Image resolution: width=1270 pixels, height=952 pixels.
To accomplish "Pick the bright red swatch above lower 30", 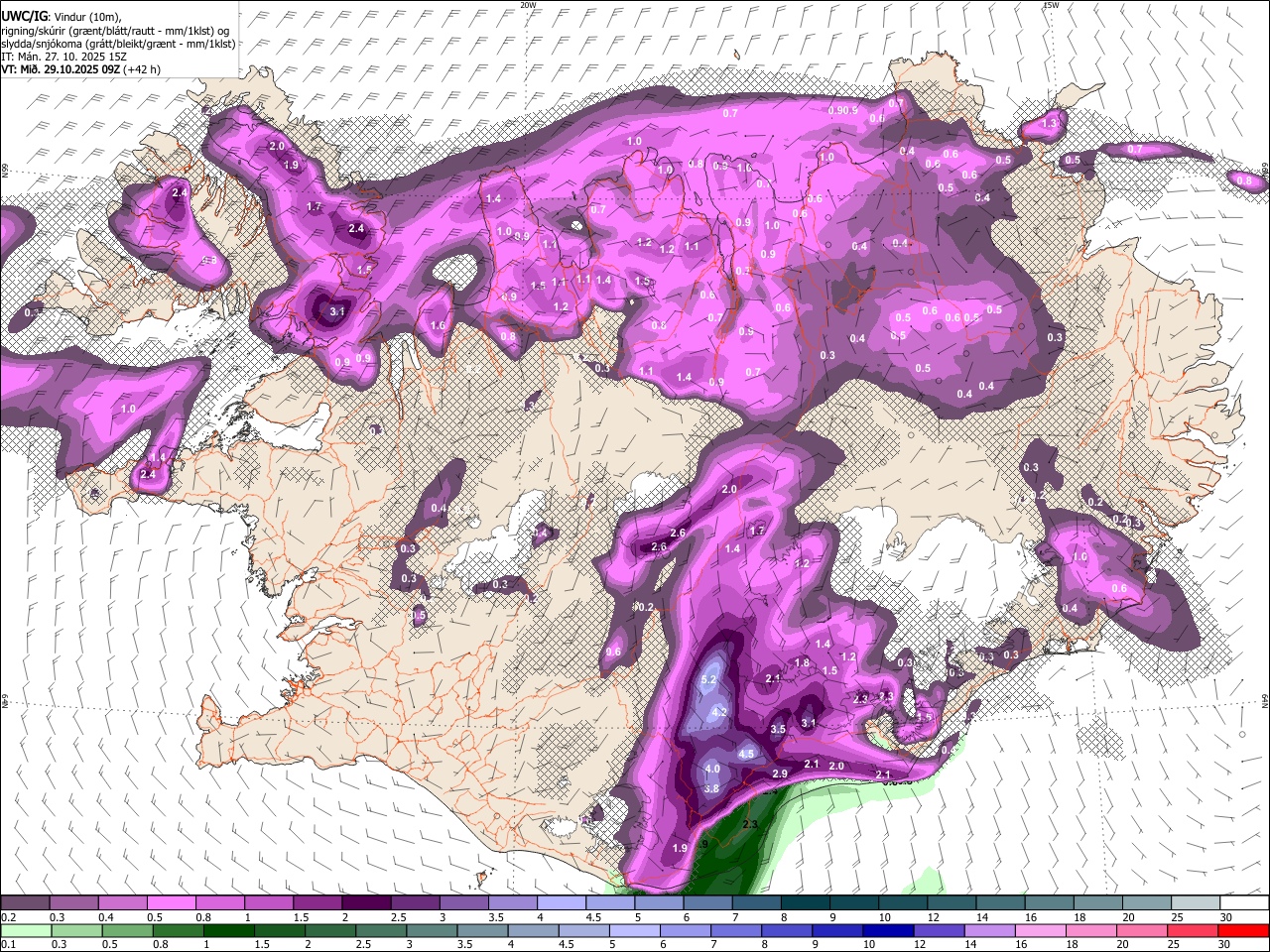I will (x=1244, y=930).
